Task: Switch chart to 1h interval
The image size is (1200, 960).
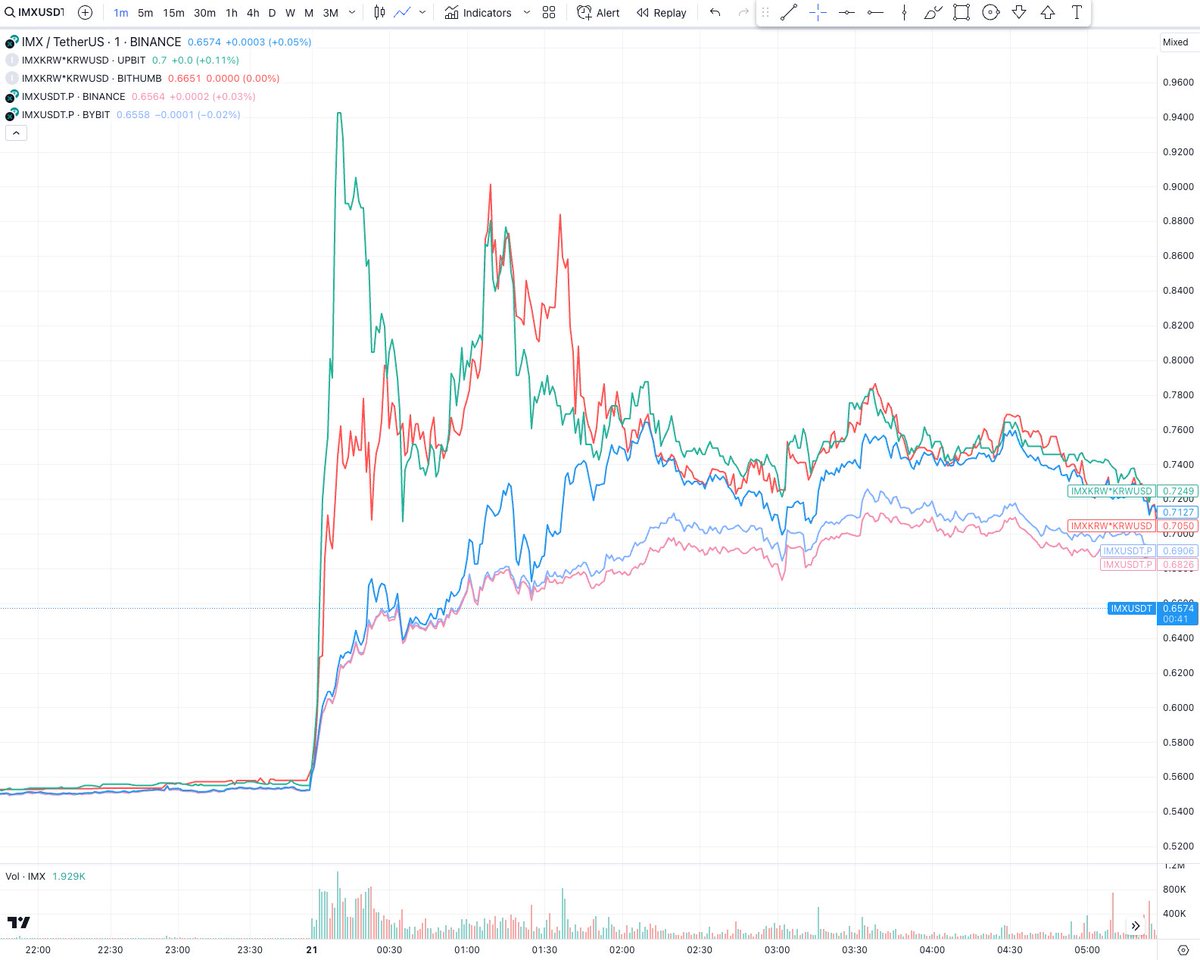Action: coord(231,13)
